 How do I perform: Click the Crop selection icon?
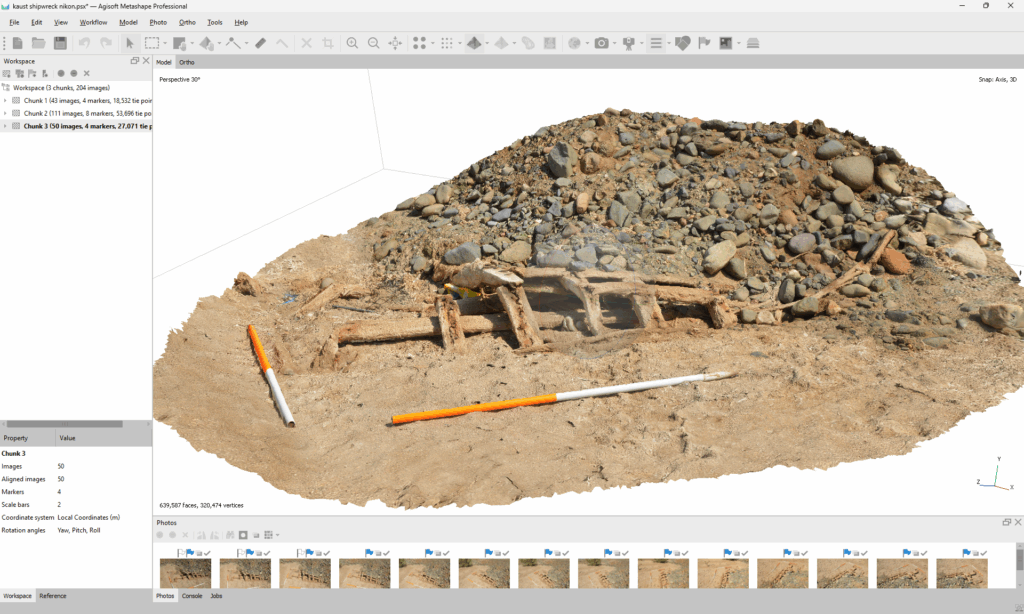click(328, 43)
